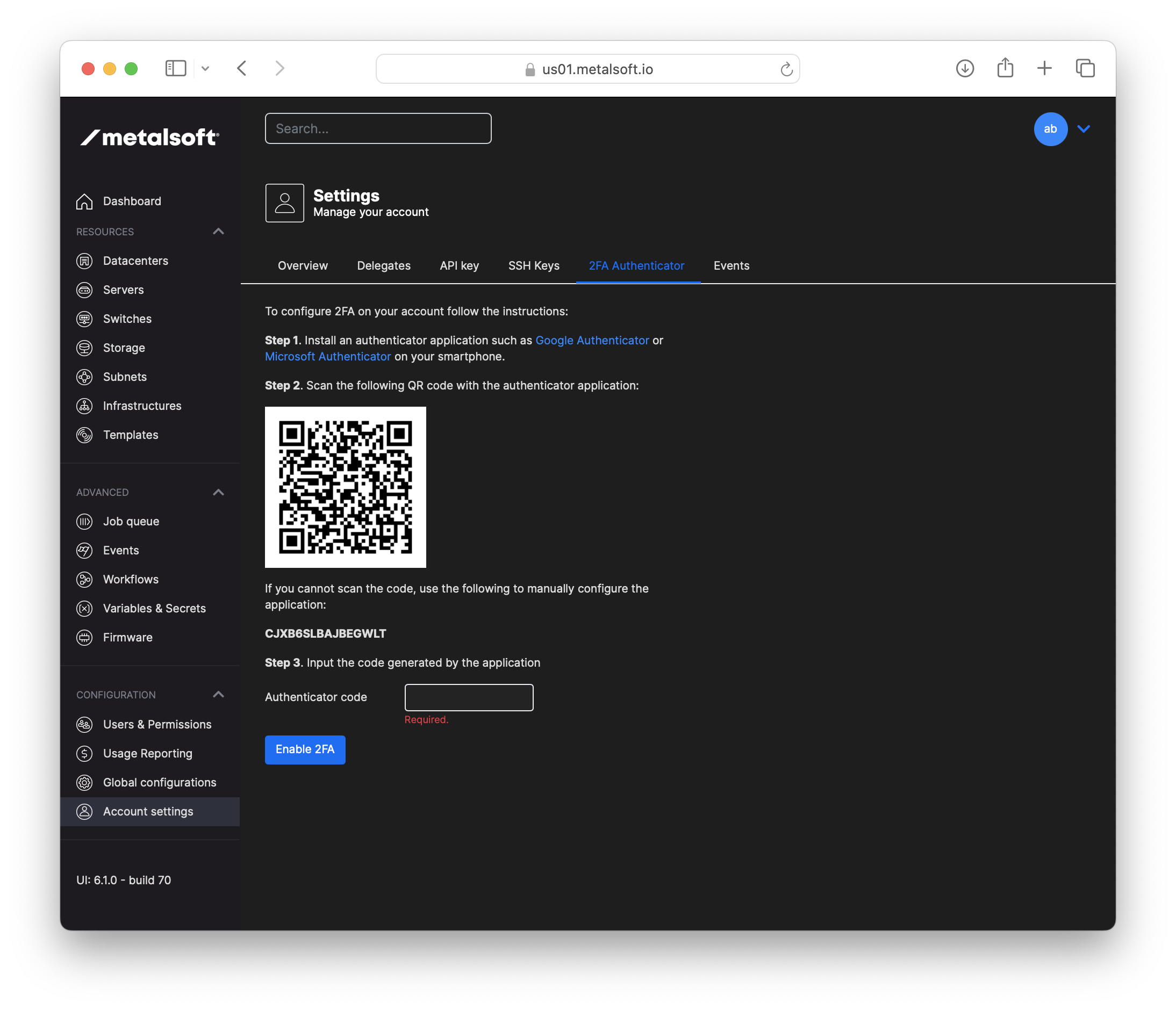Click the Firmware sidebar icon
The image size is (1176, 1010).
tap(84, 638)
